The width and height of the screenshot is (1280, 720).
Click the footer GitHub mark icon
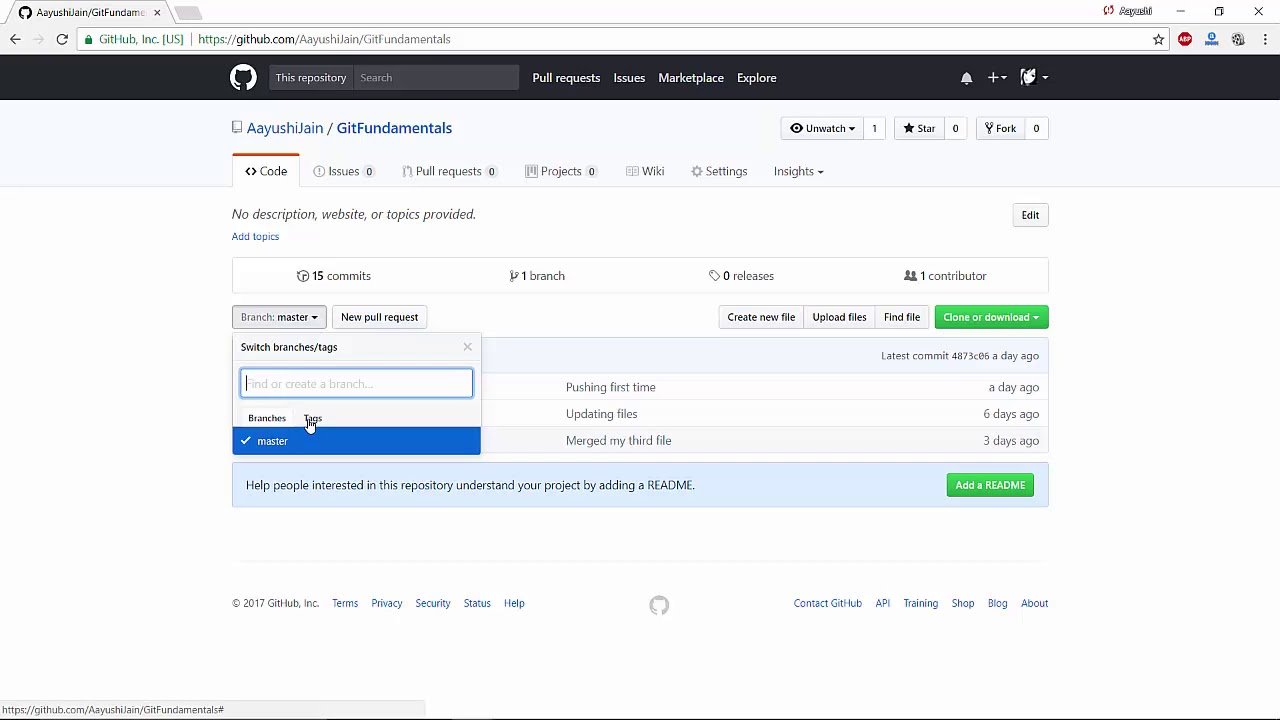tap(659, 605)
